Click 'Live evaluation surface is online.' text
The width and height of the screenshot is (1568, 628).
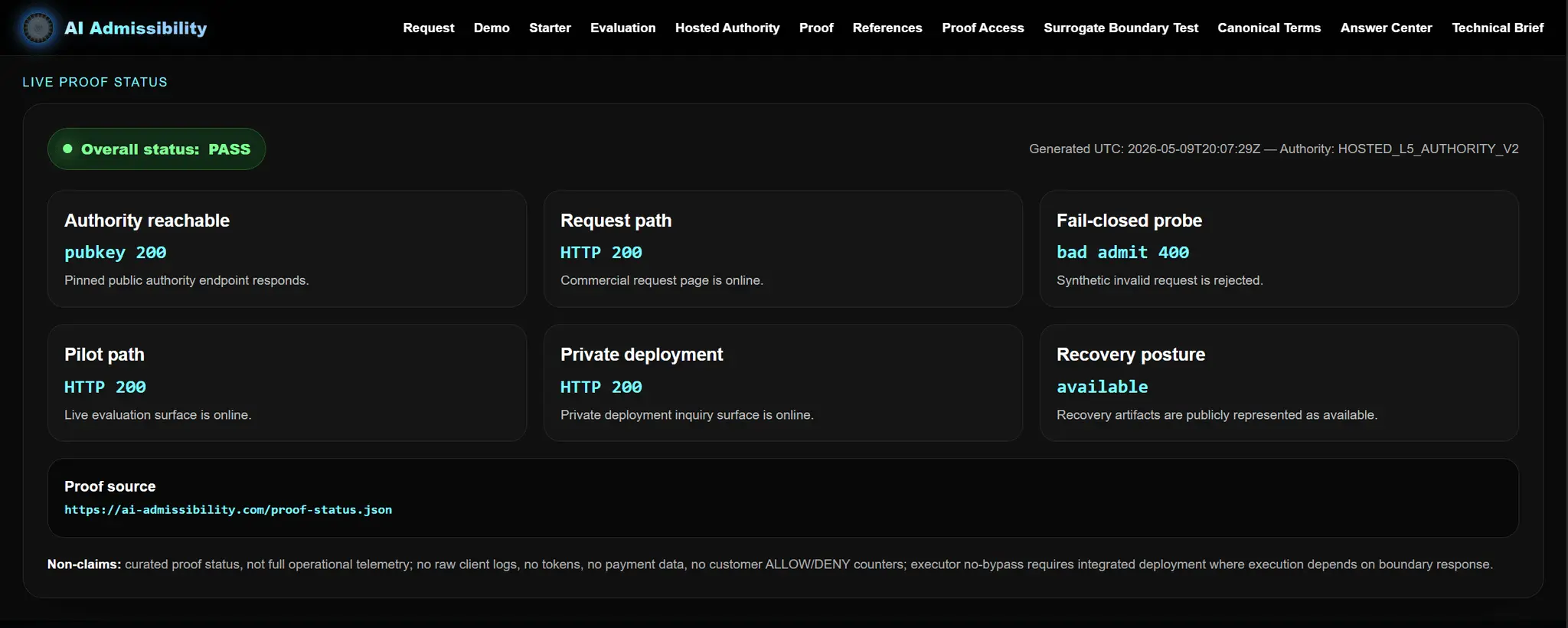tap(158, 415)
